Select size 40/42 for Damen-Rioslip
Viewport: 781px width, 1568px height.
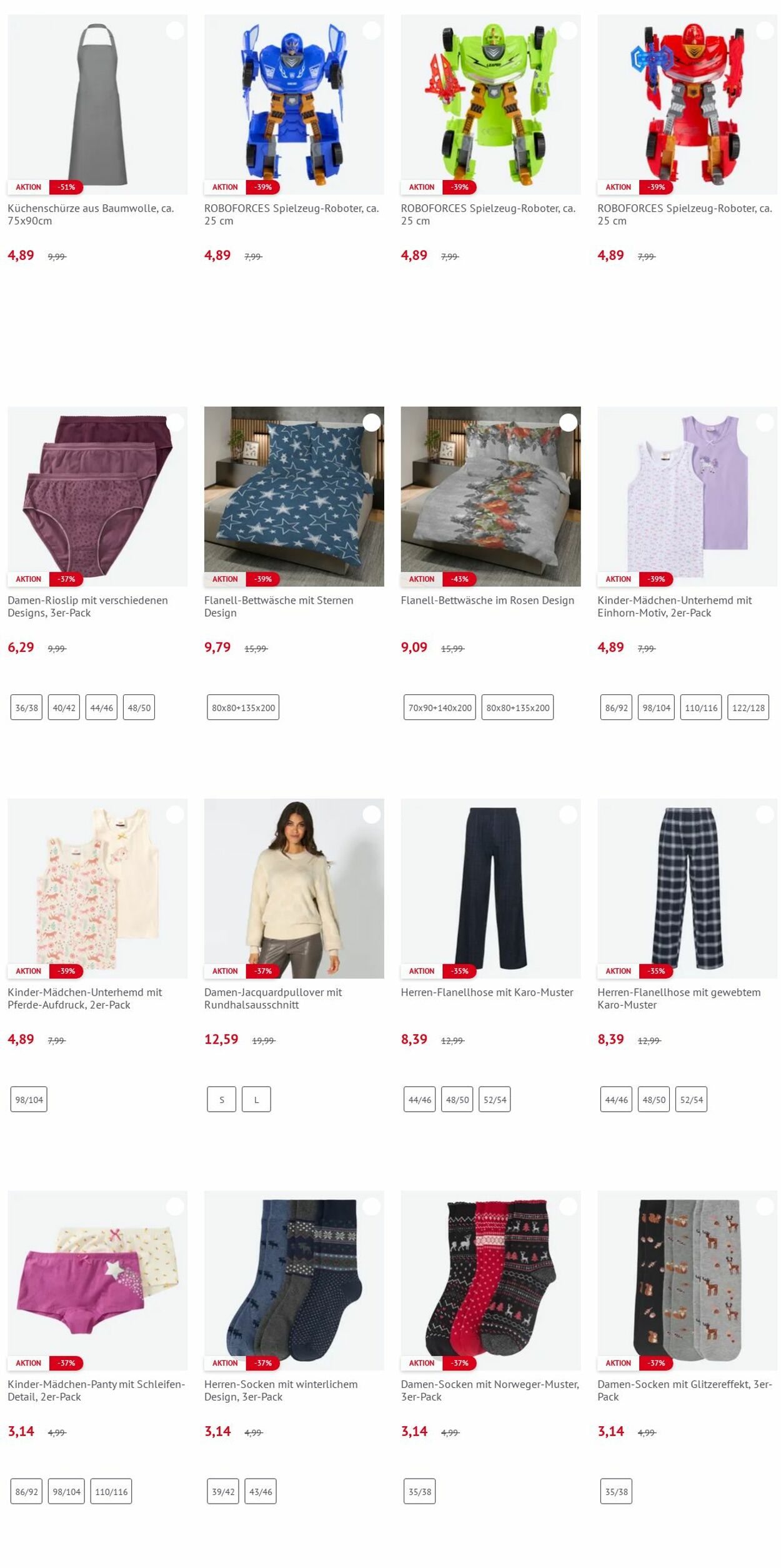coord(64,707)
